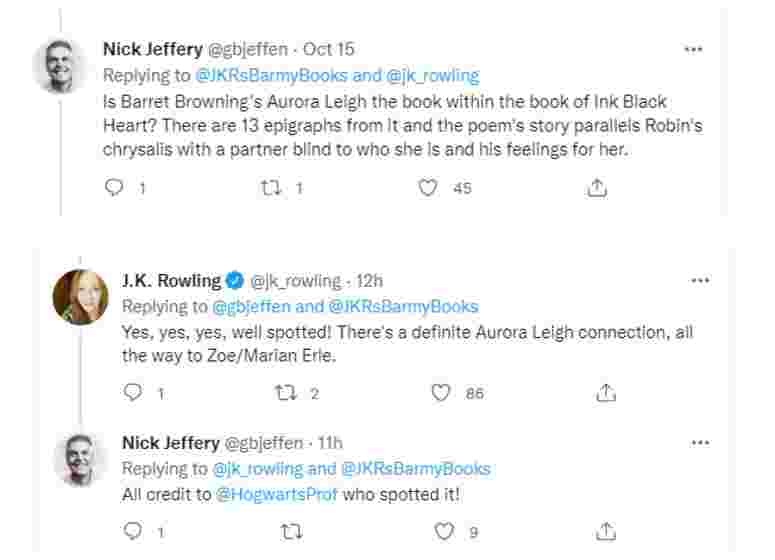Reply to Nick Jeffery's 'All credit' tweet
The image size is (775, 560).
(134, 531)
